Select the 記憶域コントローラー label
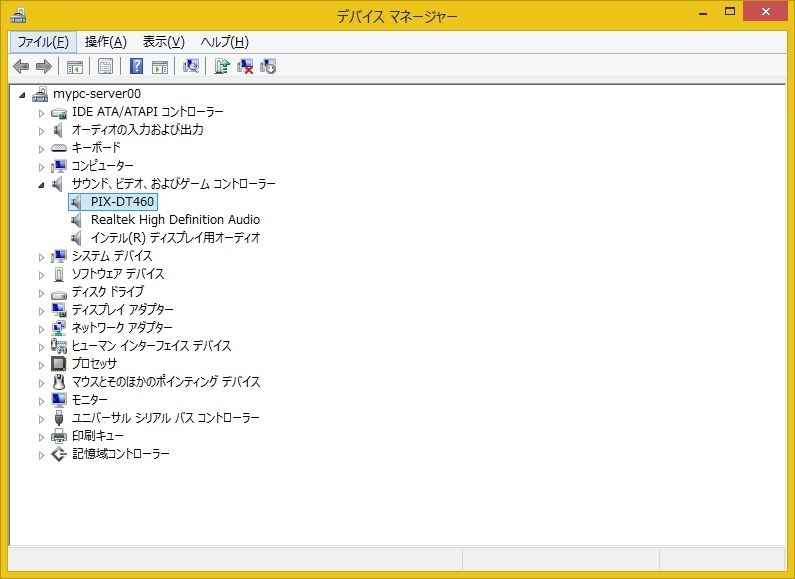The image size is (795, 579). coord(121,454)
